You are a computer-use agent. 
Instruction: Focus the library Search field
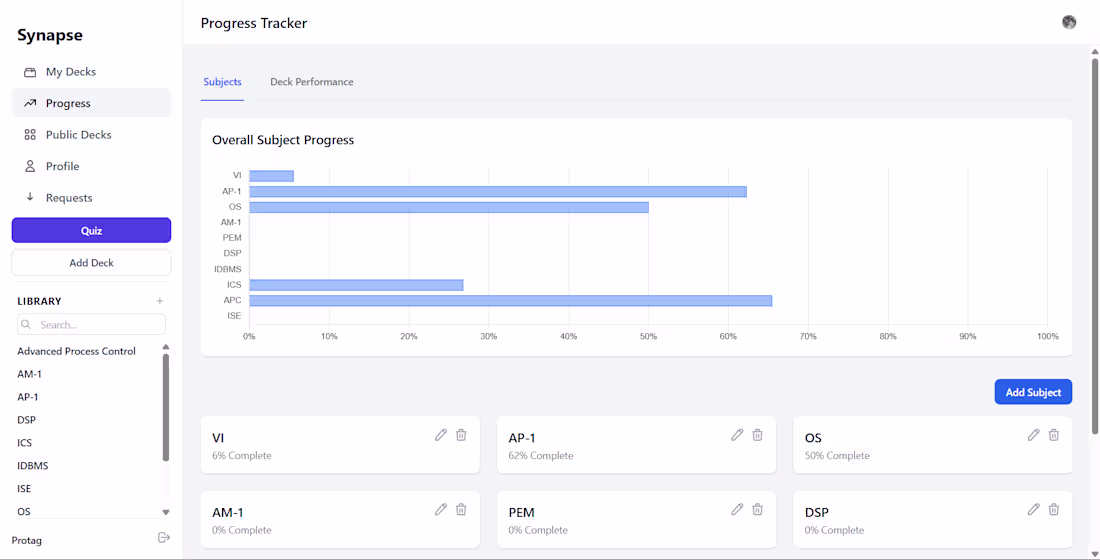(x=91, y=324)
